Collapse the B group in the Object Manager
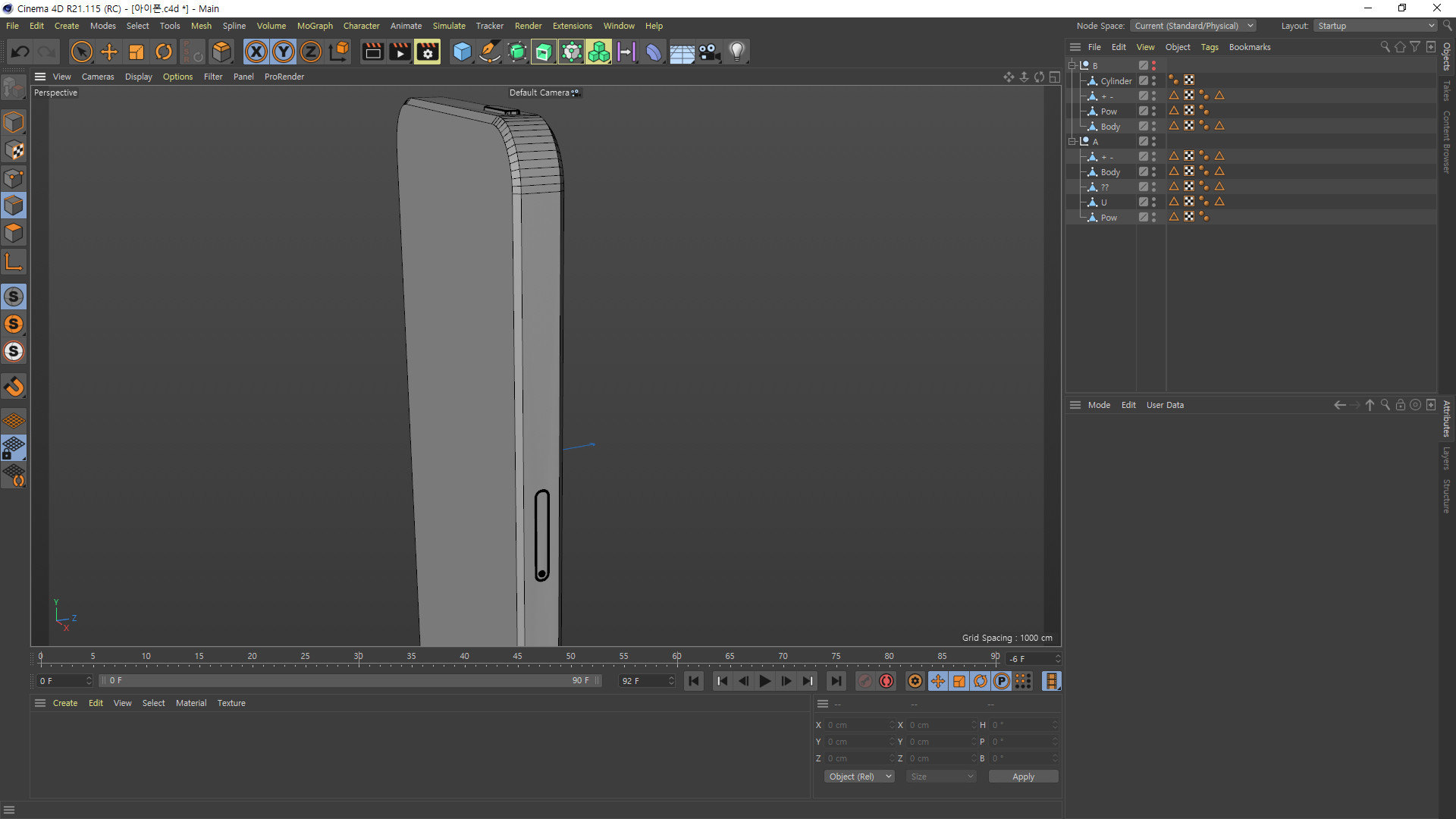Image resolution: width=1456 pixels, height=819 pixels. point(1072,65)
